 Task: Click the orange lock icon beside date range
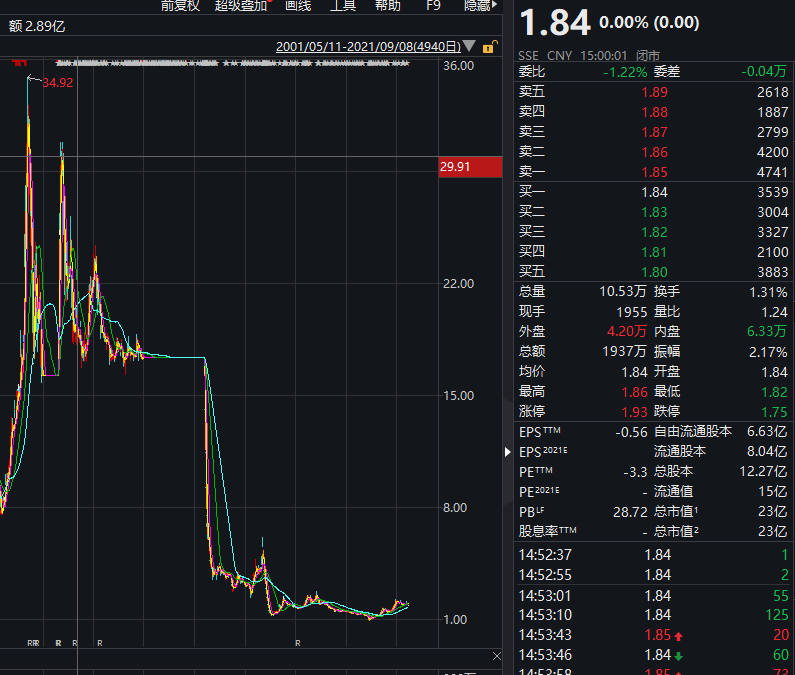[x=489, y=47]
